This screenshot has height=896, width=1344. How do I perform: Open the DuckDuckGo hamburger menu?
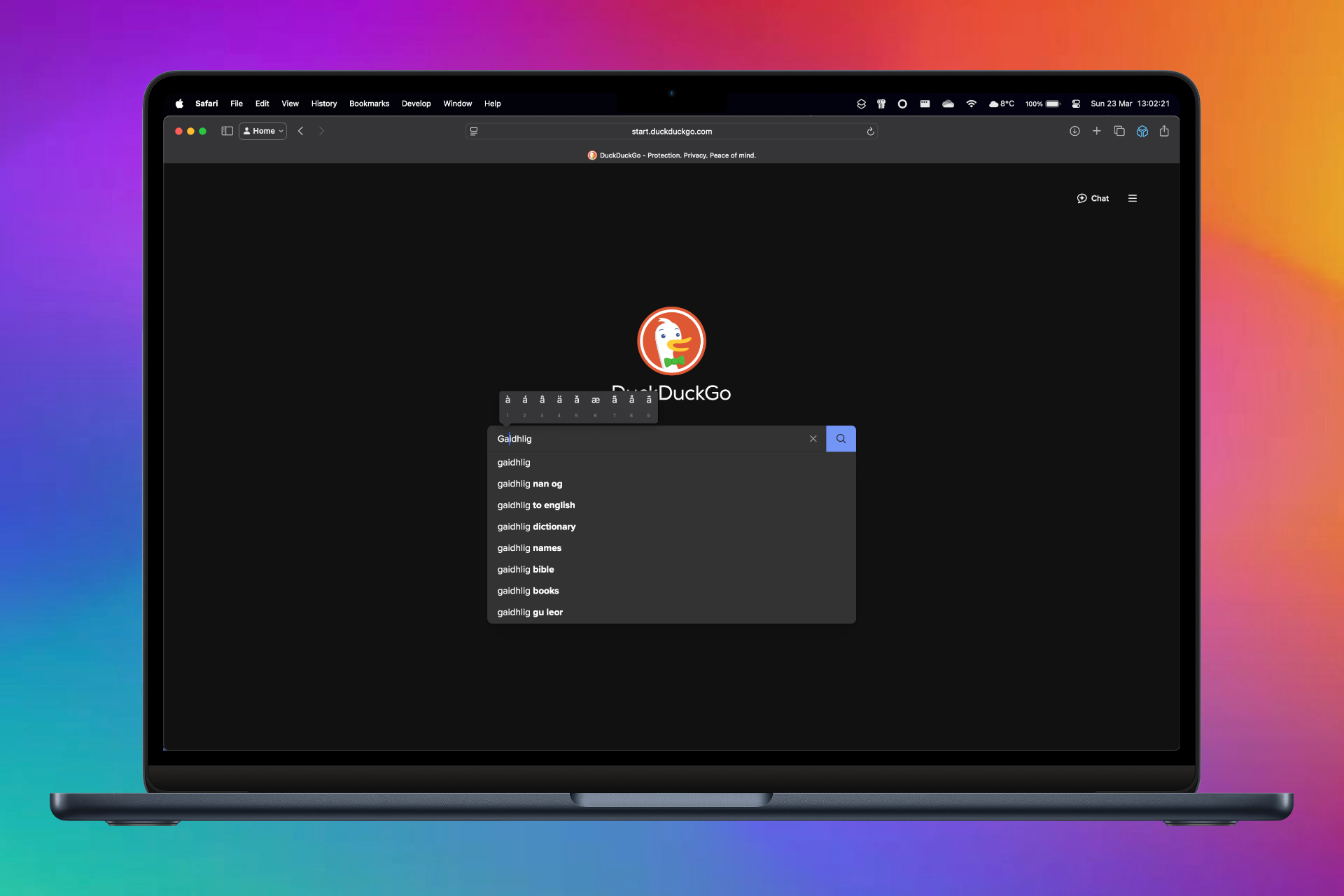[x=1133, y=198]
